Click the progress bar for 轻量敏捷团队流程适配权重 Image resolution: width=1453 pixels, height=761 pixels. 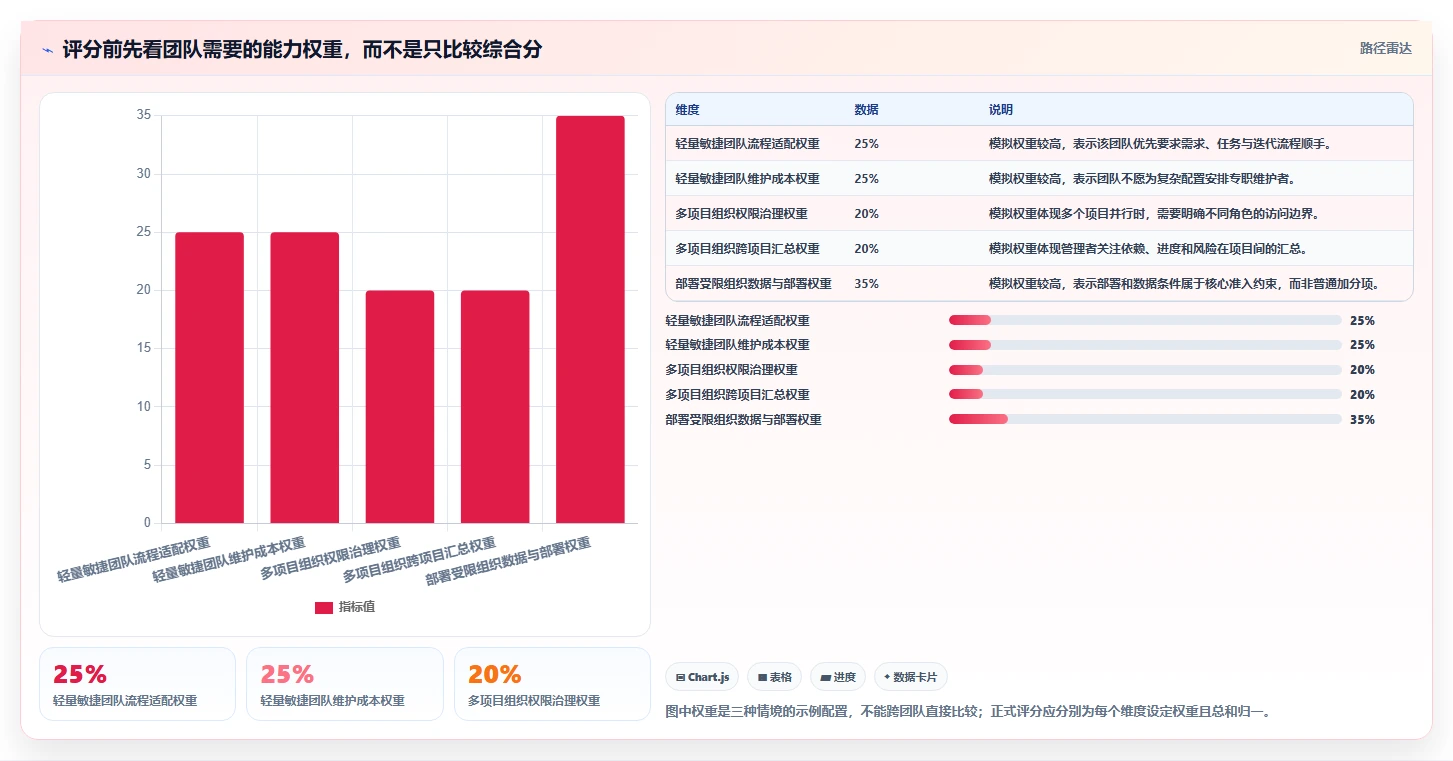(1145, 320)
